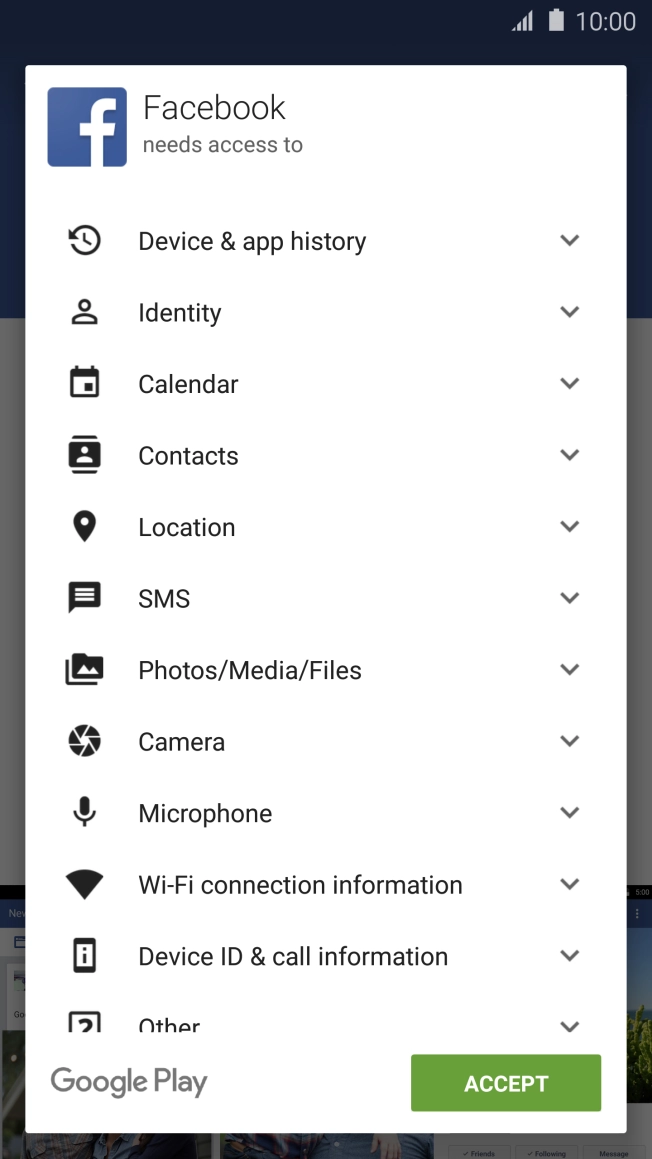
Task: Select the Wi-Fi connection icon
Action: 85,884
